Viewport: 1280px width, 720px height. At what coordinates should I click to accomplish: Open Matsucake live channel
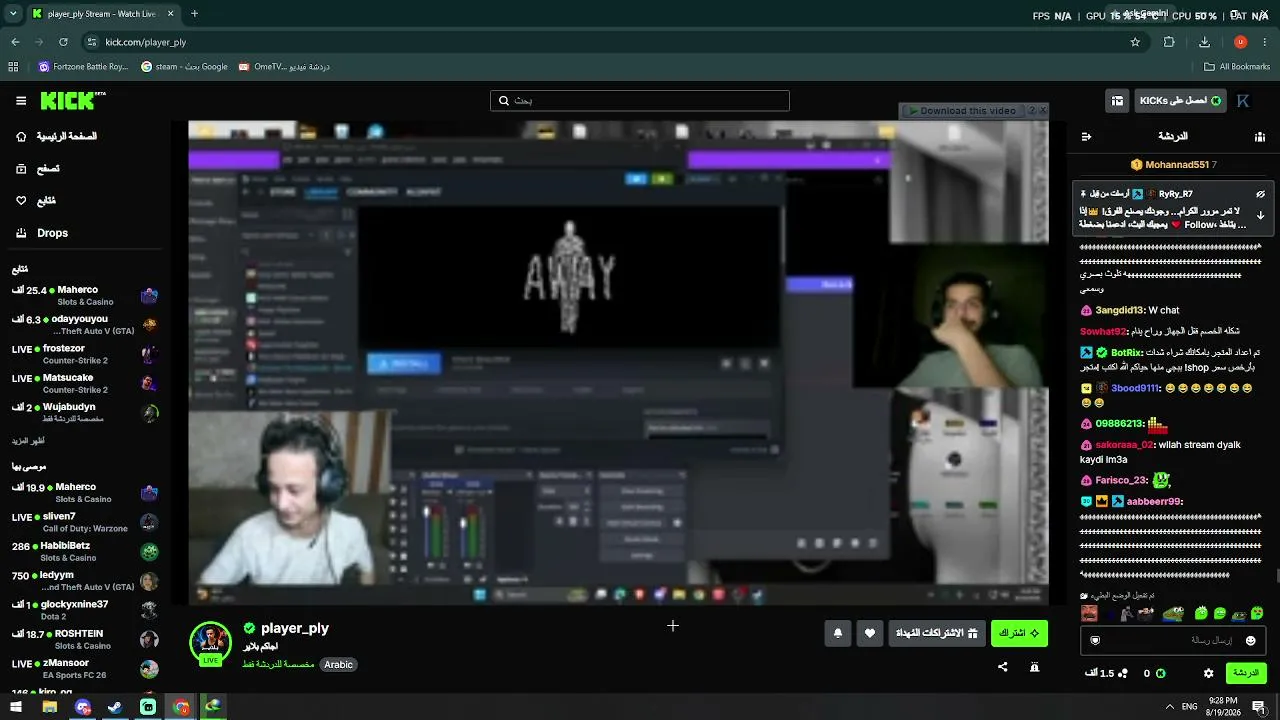(84, 383)
